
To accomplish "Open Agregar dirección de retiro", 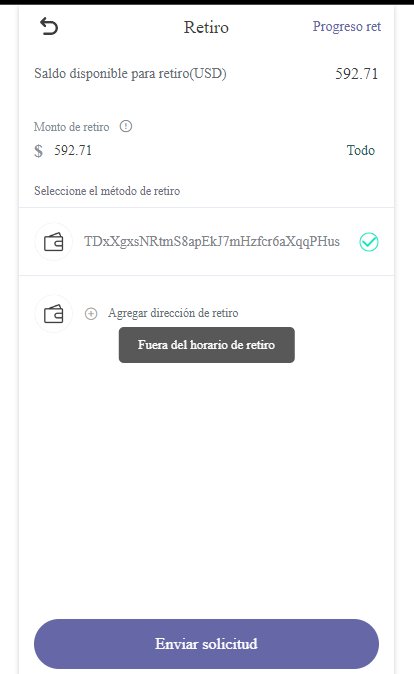I will (173, 313).
